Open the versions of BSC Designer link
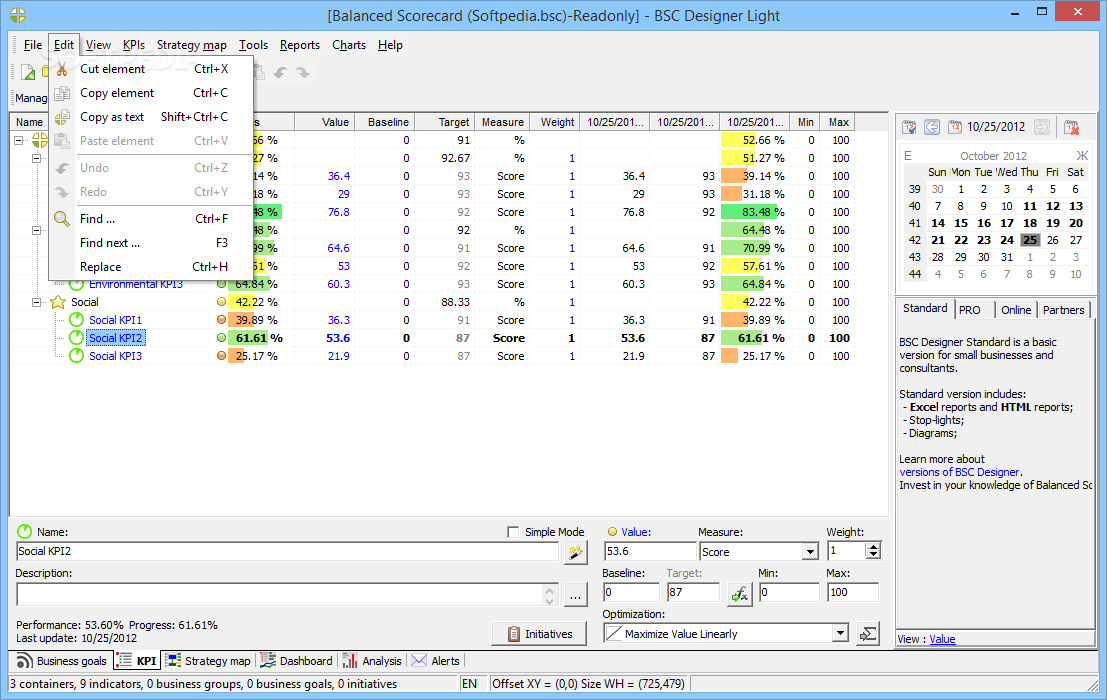The image size is (1107, 700). pyautogui.click(x=959, y=472)
